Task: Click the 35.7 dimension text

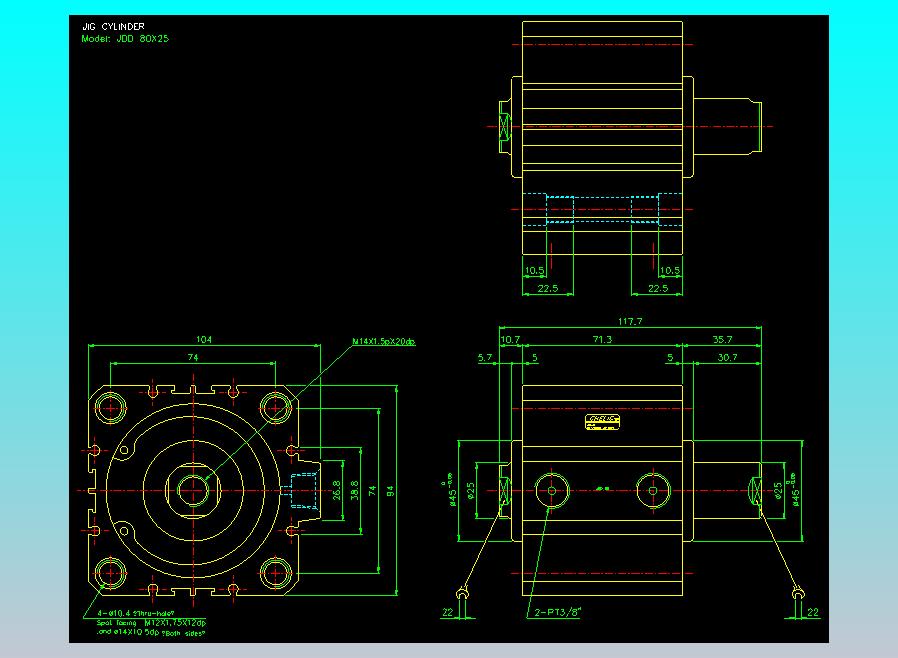Action: coord(721,340)
